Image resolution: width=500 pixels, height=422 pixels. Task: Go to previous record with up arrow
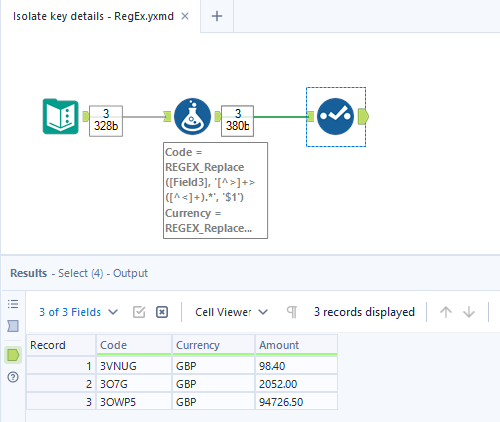pyautogui.click(x=446, y=312)
